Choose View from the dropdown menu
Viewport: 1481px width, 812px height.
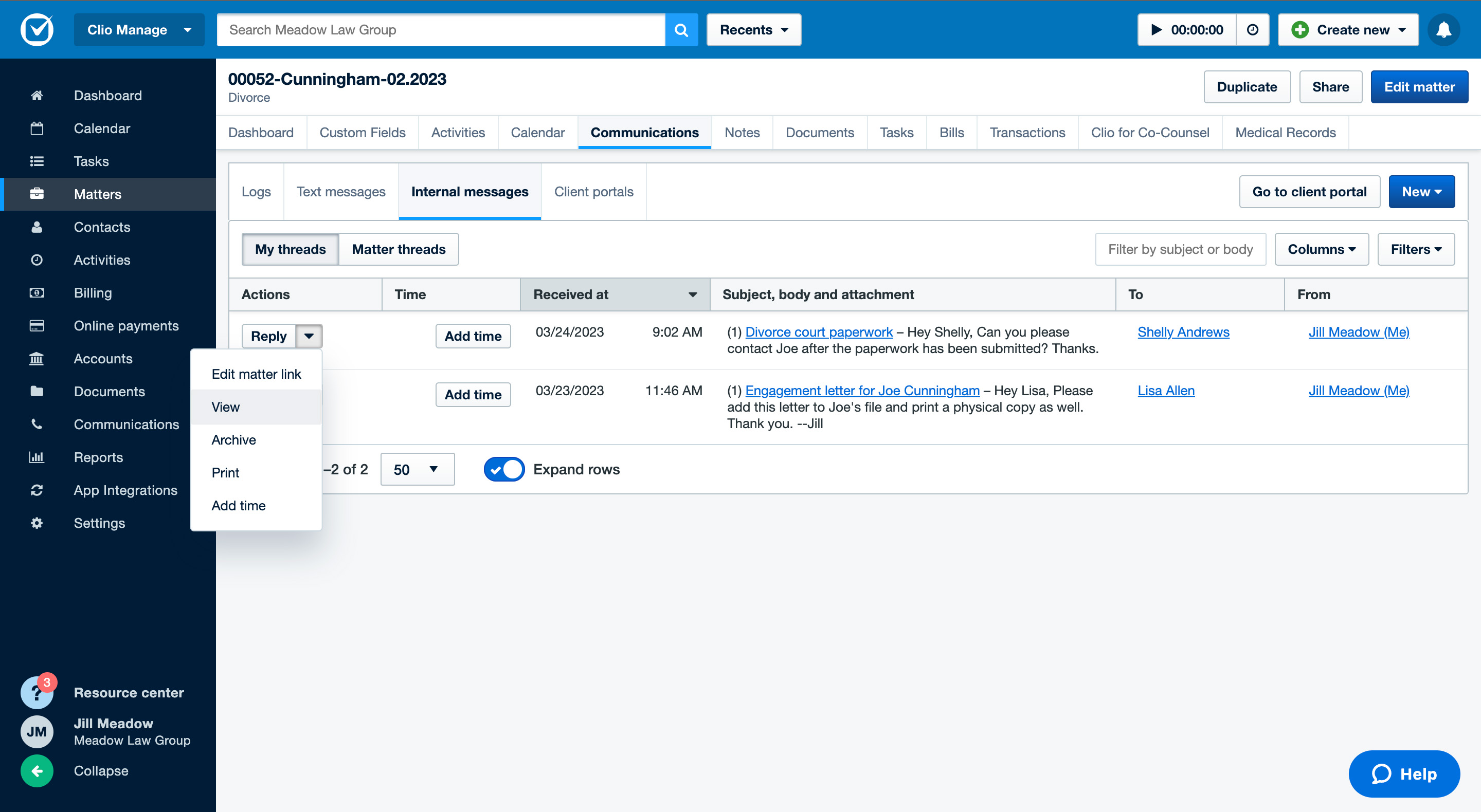point(257,407)
